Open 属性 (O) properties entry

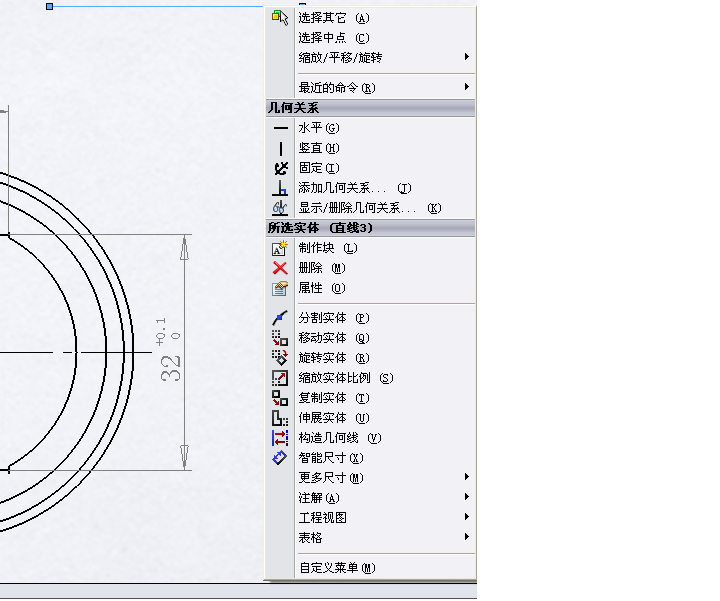coord(371,288)
